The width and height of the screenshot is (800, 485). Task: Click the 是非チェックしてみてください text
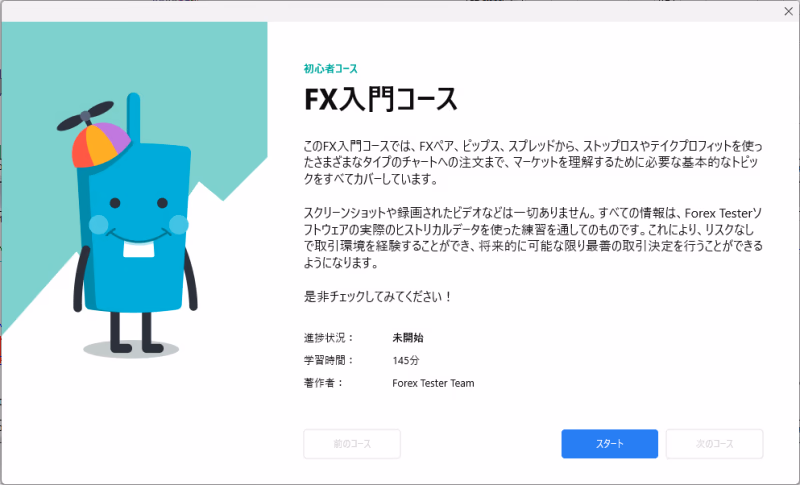click(x=378, y=297)
